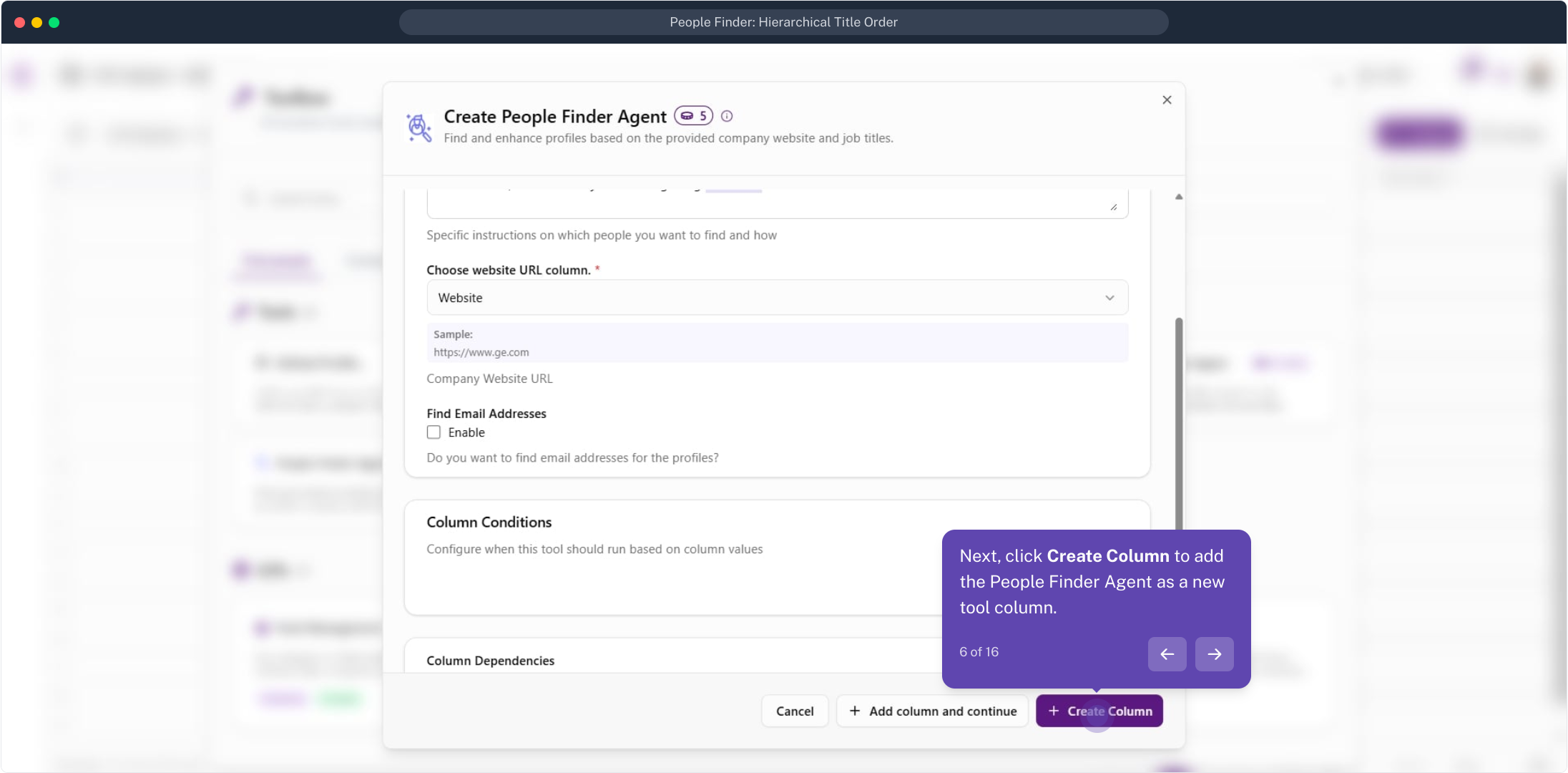Enable the Find Email Addresses checkbox
Image resolution: width=1568 pixels, height=773 pixels.
(433, 432)
